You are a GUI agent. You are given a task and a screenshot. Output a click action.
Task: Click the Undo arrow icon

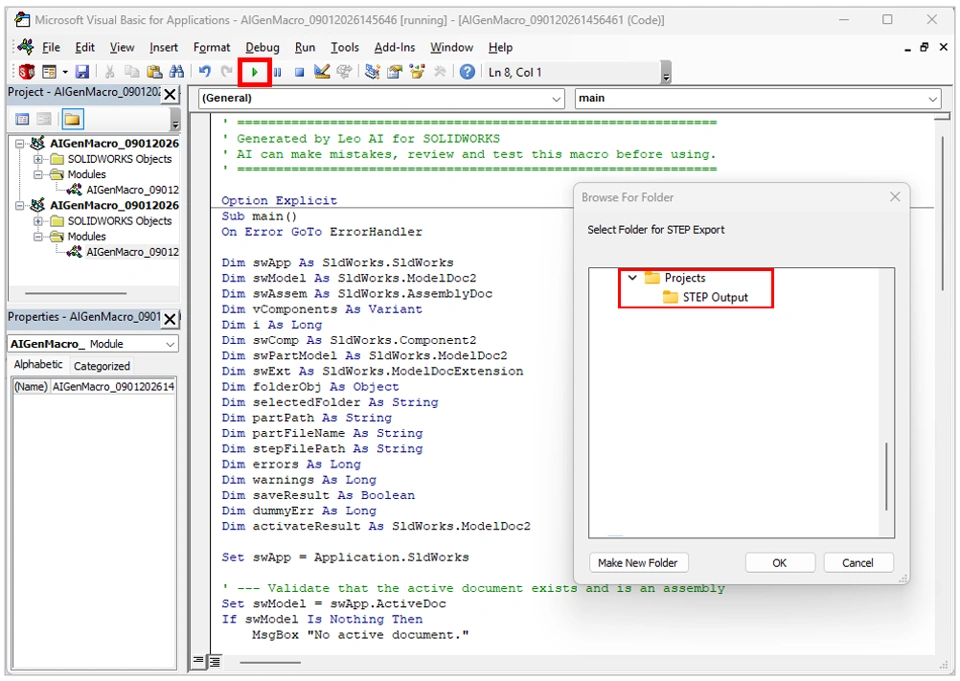(x=204, y=72)
